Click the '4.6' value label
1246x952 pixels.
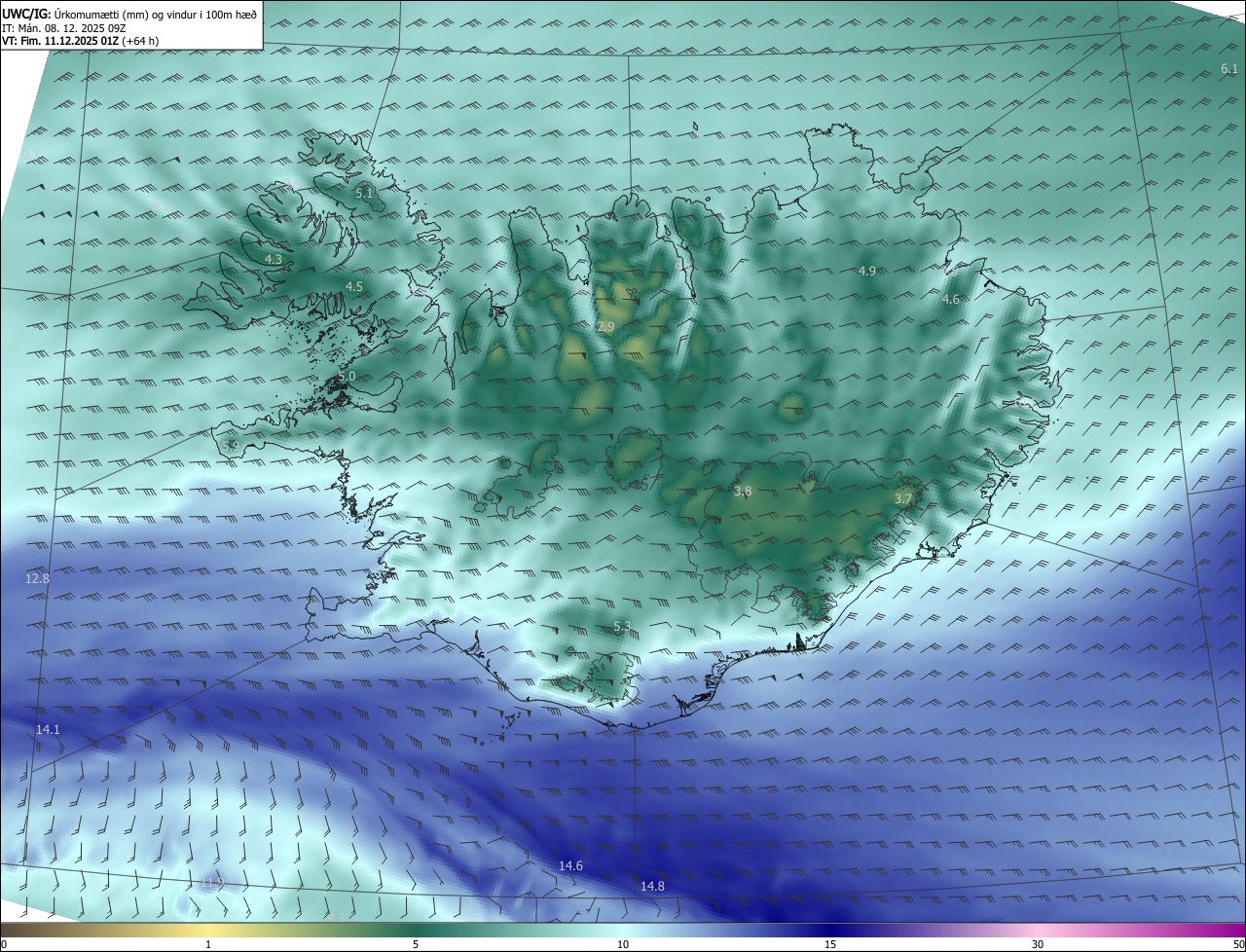tap(951, 300)
